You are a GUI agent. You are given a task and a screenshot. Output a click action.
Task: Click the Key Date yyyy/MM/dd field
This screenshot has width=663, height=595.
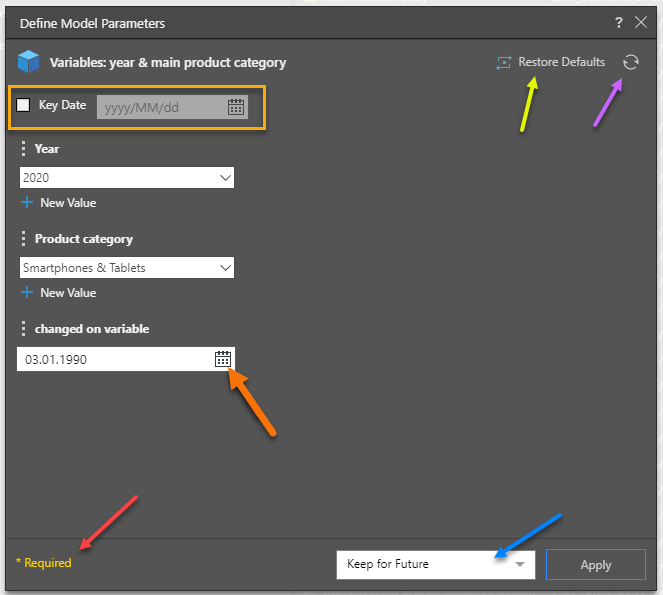[160, 107]
